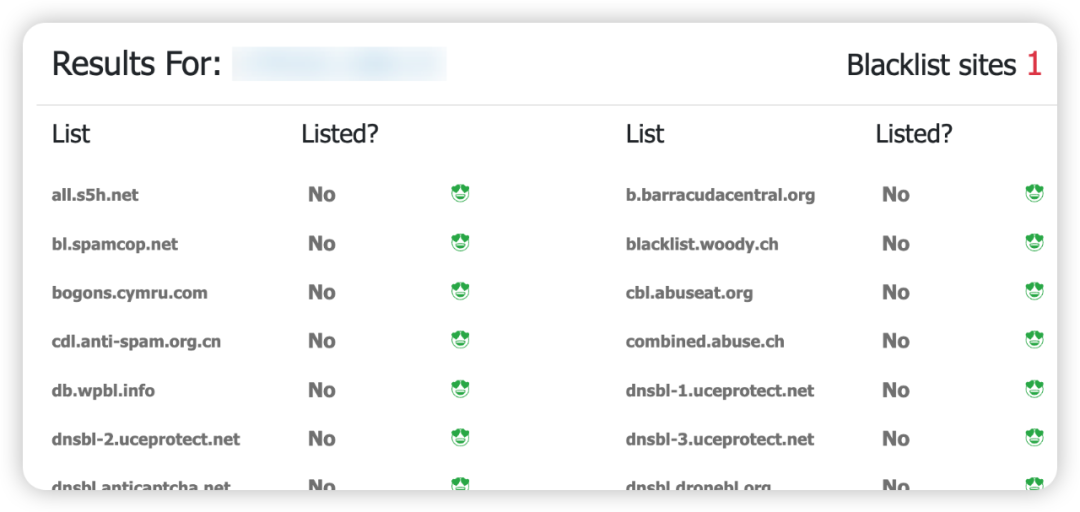Screen dimensions: 1080x512
Task: Click the Blacklist sites label
Action: point(931,65)
